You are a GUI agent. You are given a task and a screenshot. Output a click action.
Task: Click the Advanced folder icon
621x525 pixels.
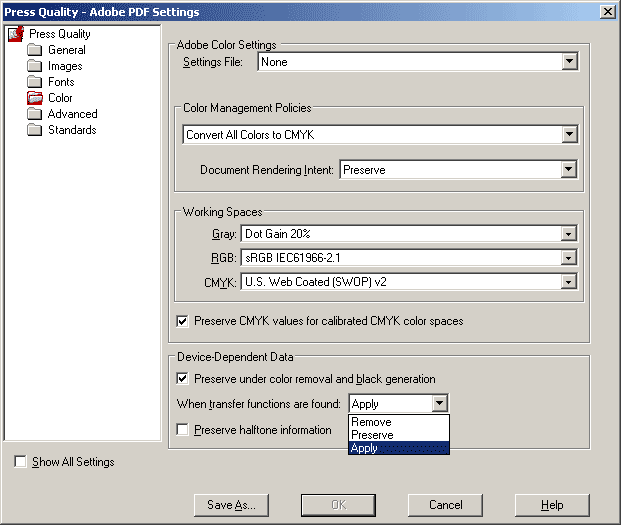[x=34, y=114]
